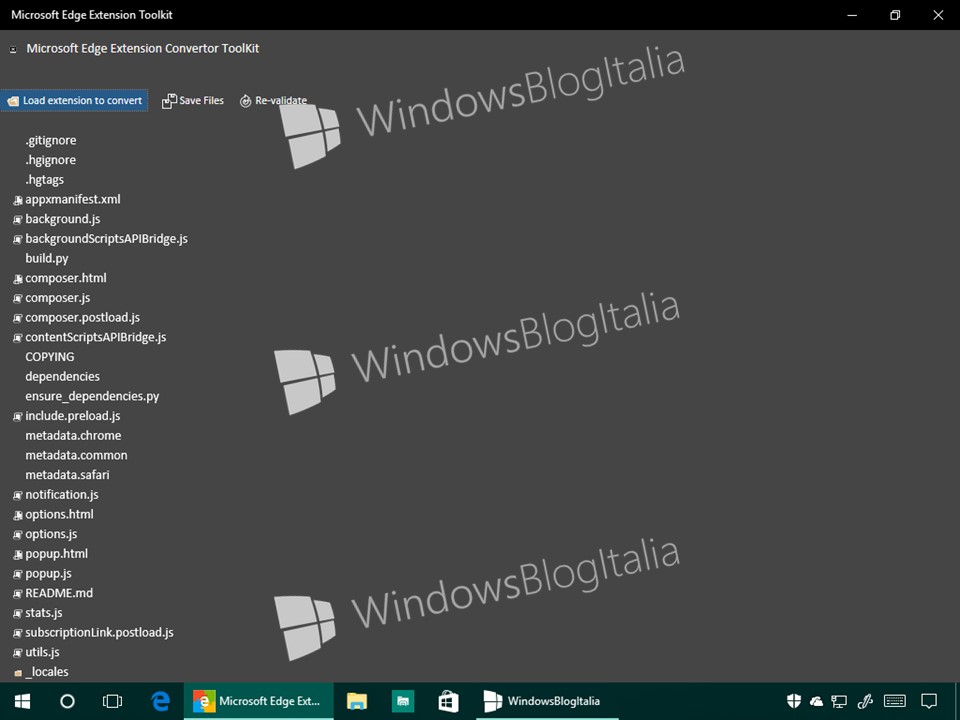Expand the _locales folder
Screen dimensions: 960x720
tap(18, 673)
